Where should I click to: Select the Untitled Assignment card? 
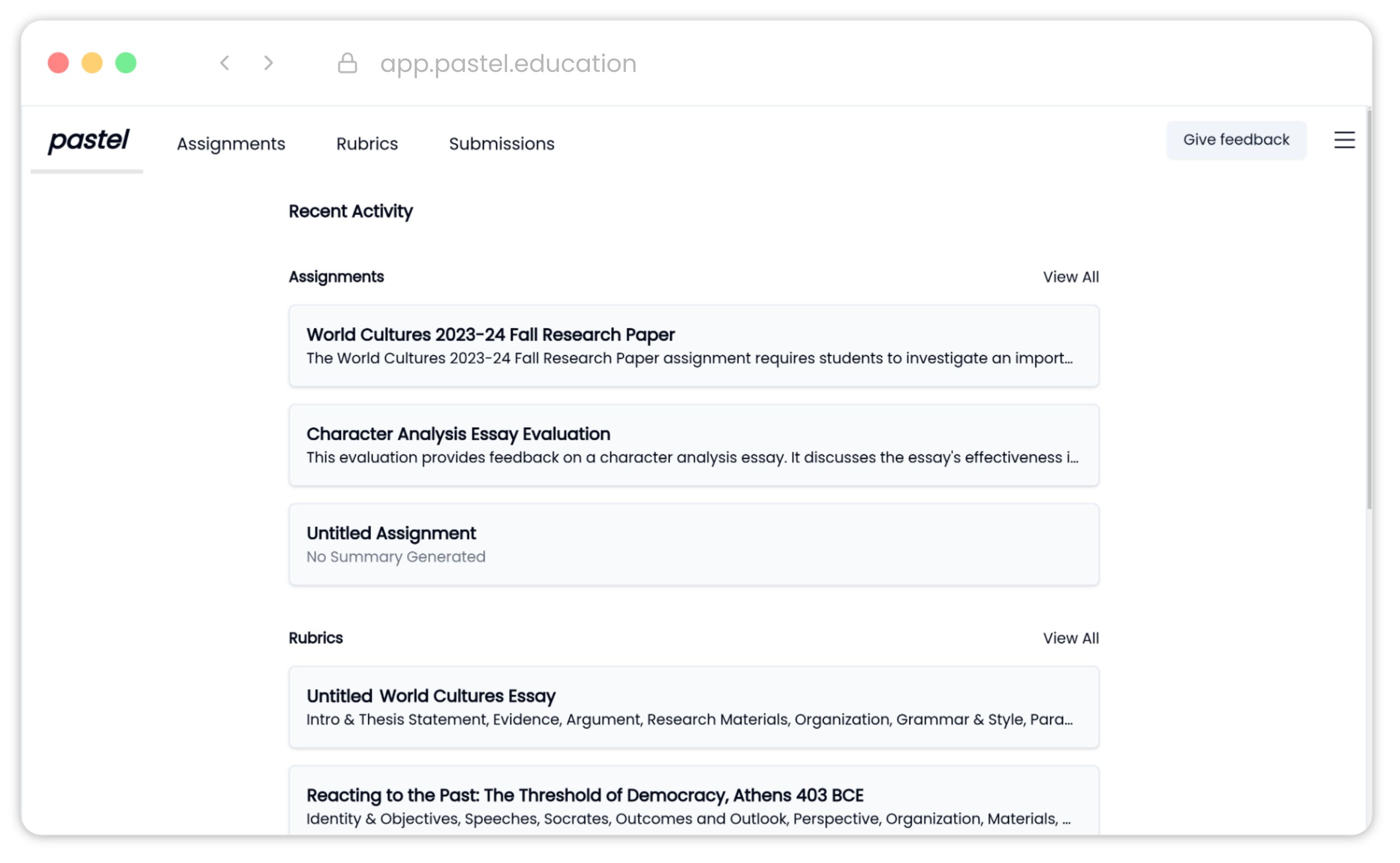pos(693,544)
